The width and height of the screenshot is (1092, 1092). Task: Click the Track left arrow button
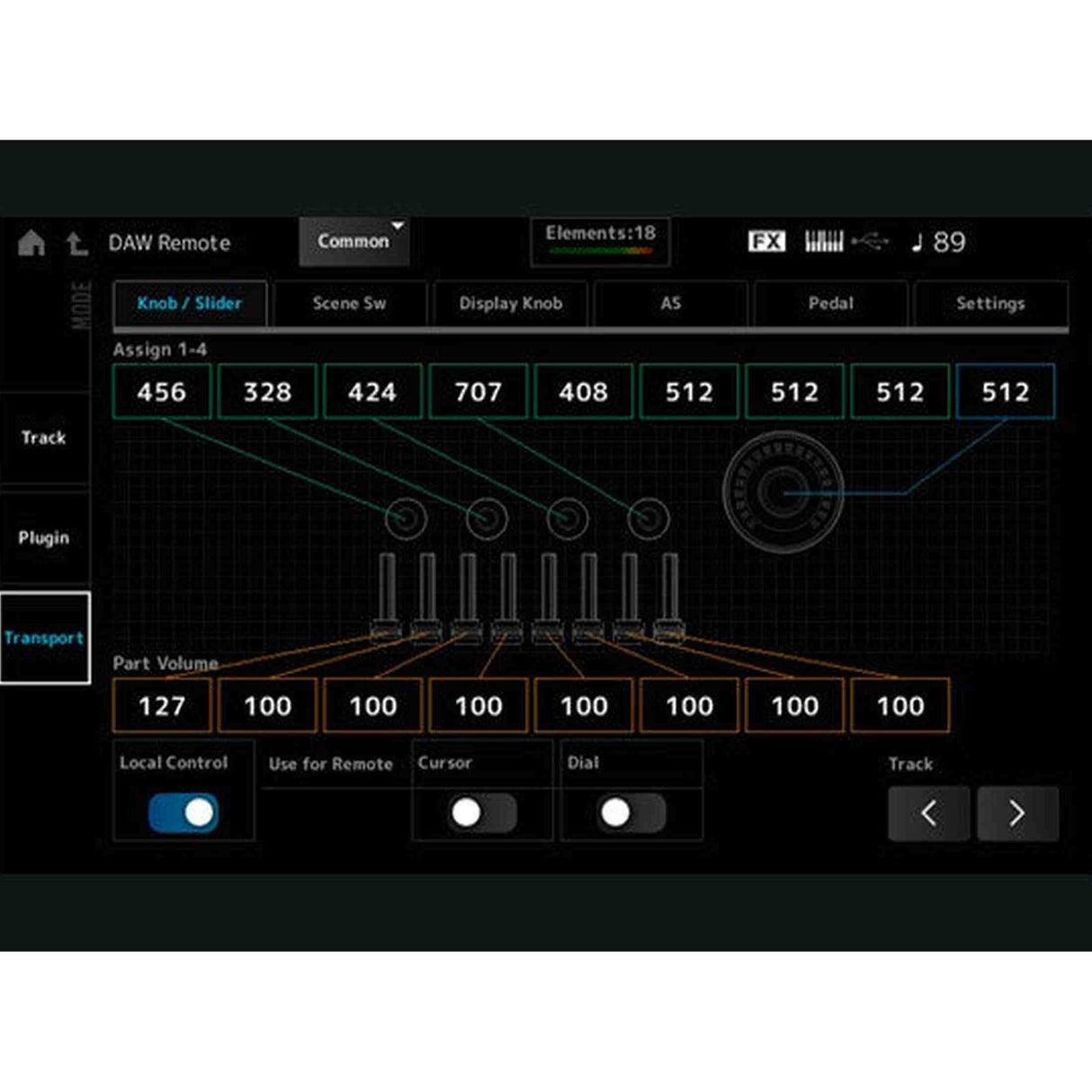click(928, 813)
